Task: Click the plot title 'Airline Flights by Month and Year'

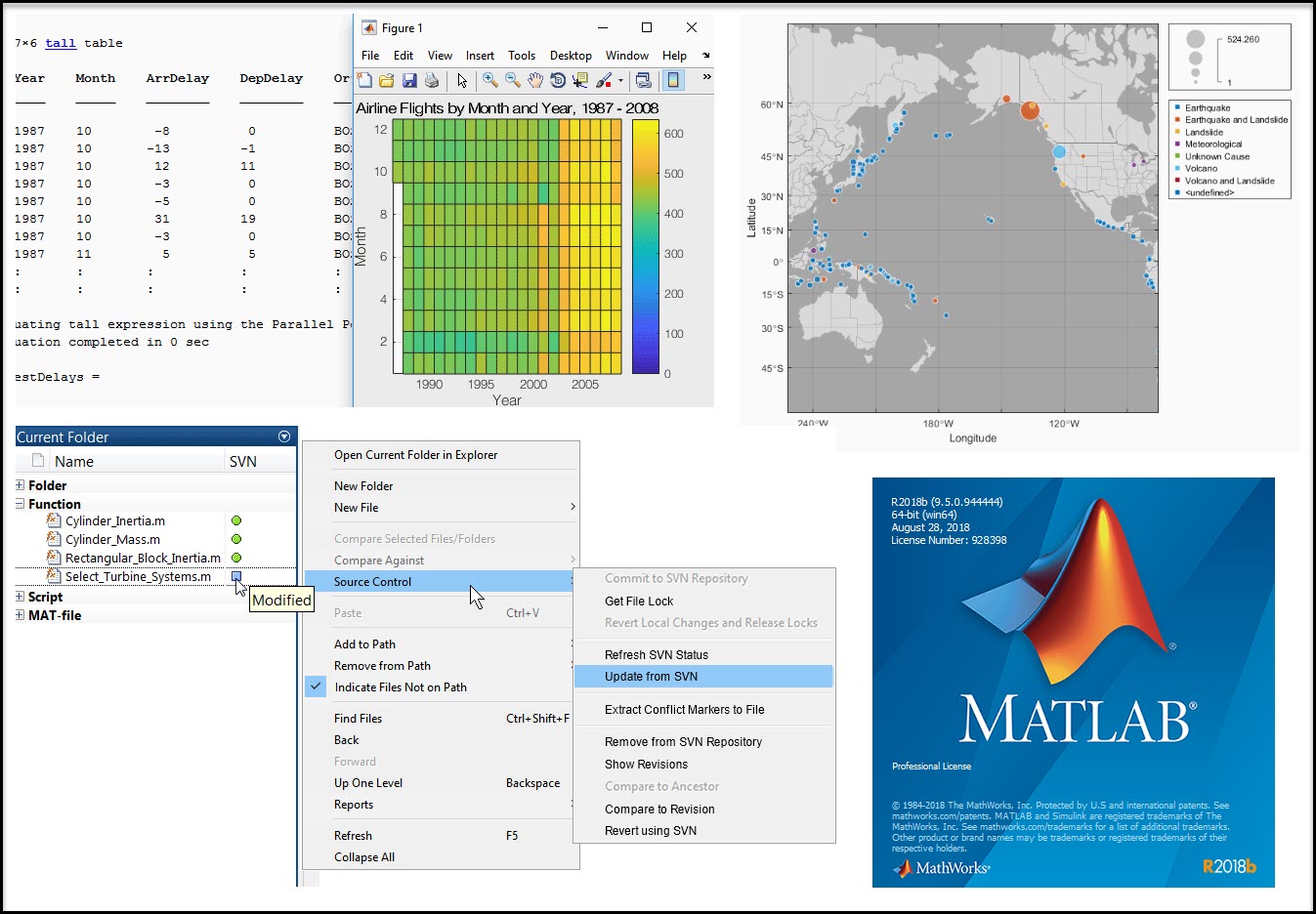Action: (507, 108)
